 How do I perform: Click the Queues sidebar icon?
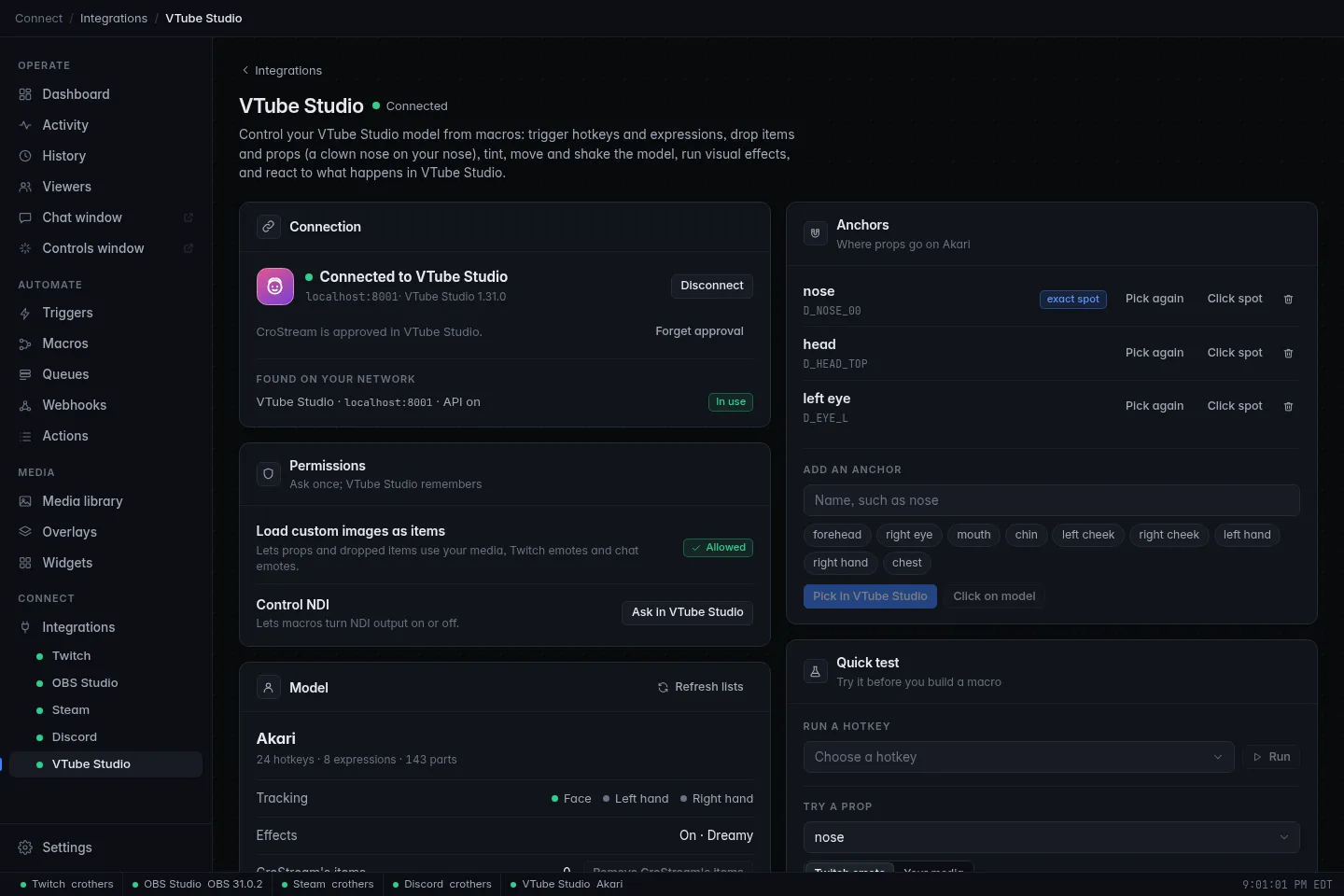[25, 374]
